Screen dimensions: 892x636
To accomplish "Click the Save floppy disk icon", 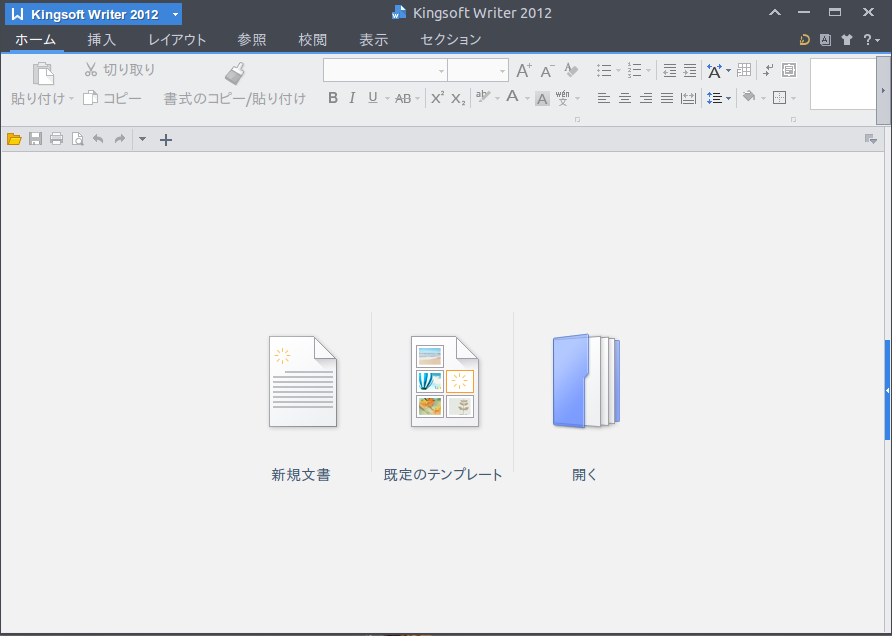I will coord(35,139).
